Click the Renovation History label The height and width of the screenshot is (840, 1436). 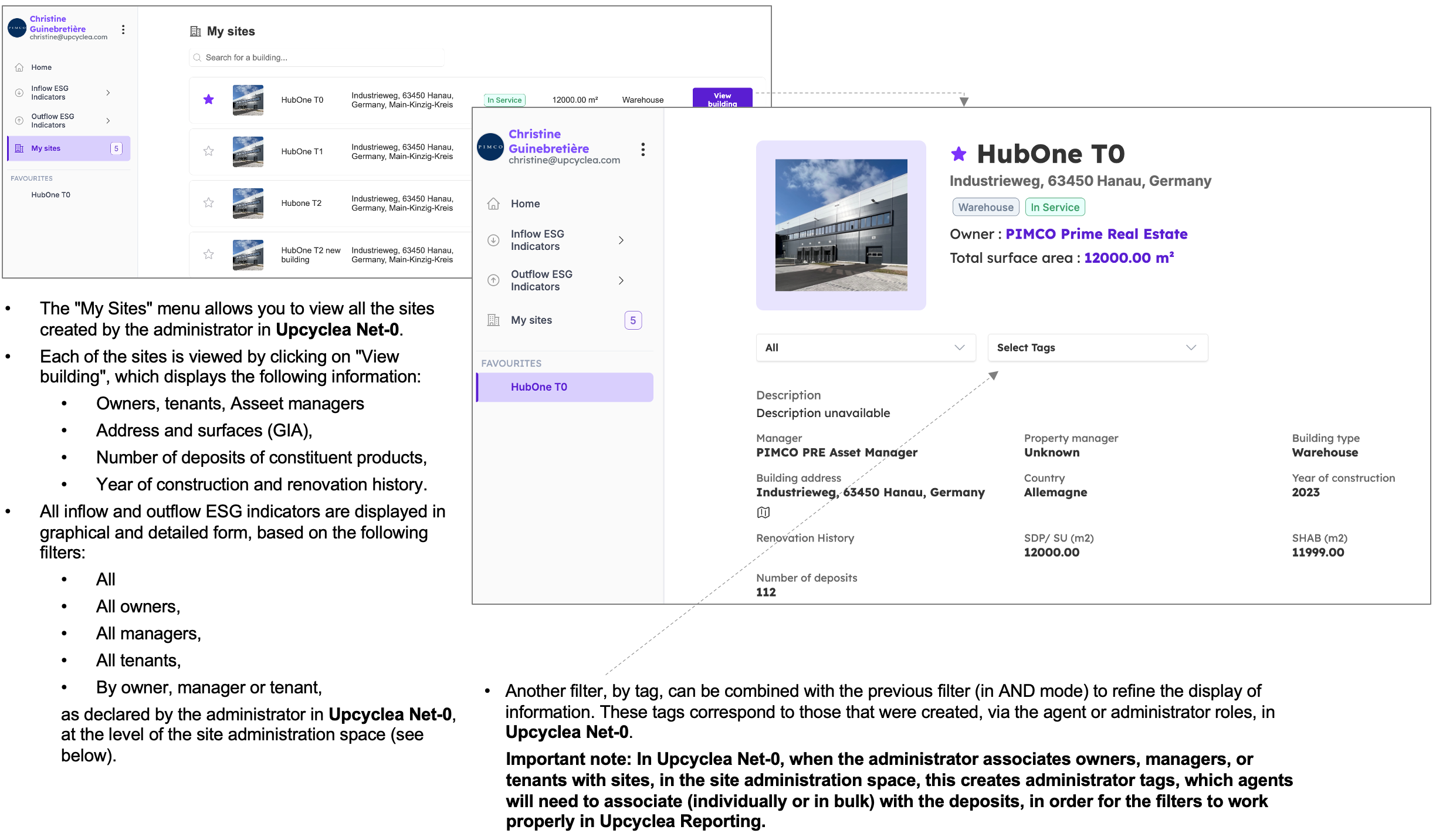[805, 538]
